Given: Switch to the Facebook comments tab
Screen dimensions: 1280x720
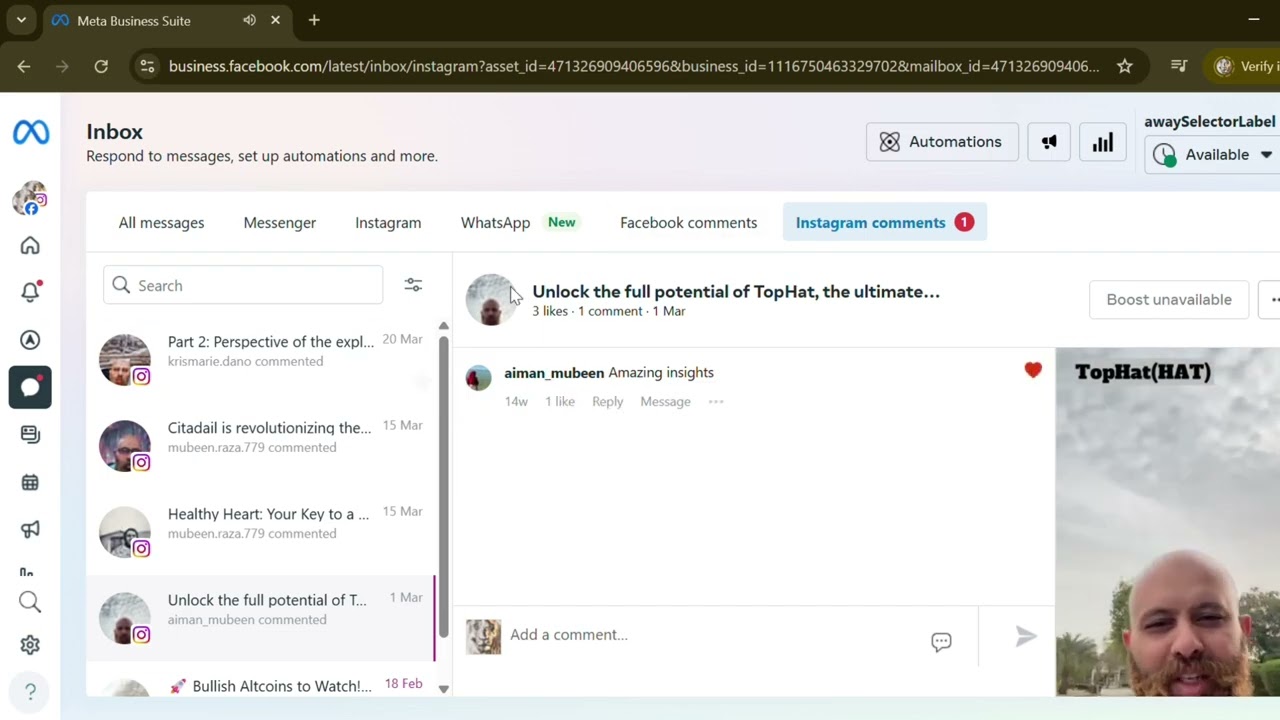Looking at the screenshot, I should [688, 222].
